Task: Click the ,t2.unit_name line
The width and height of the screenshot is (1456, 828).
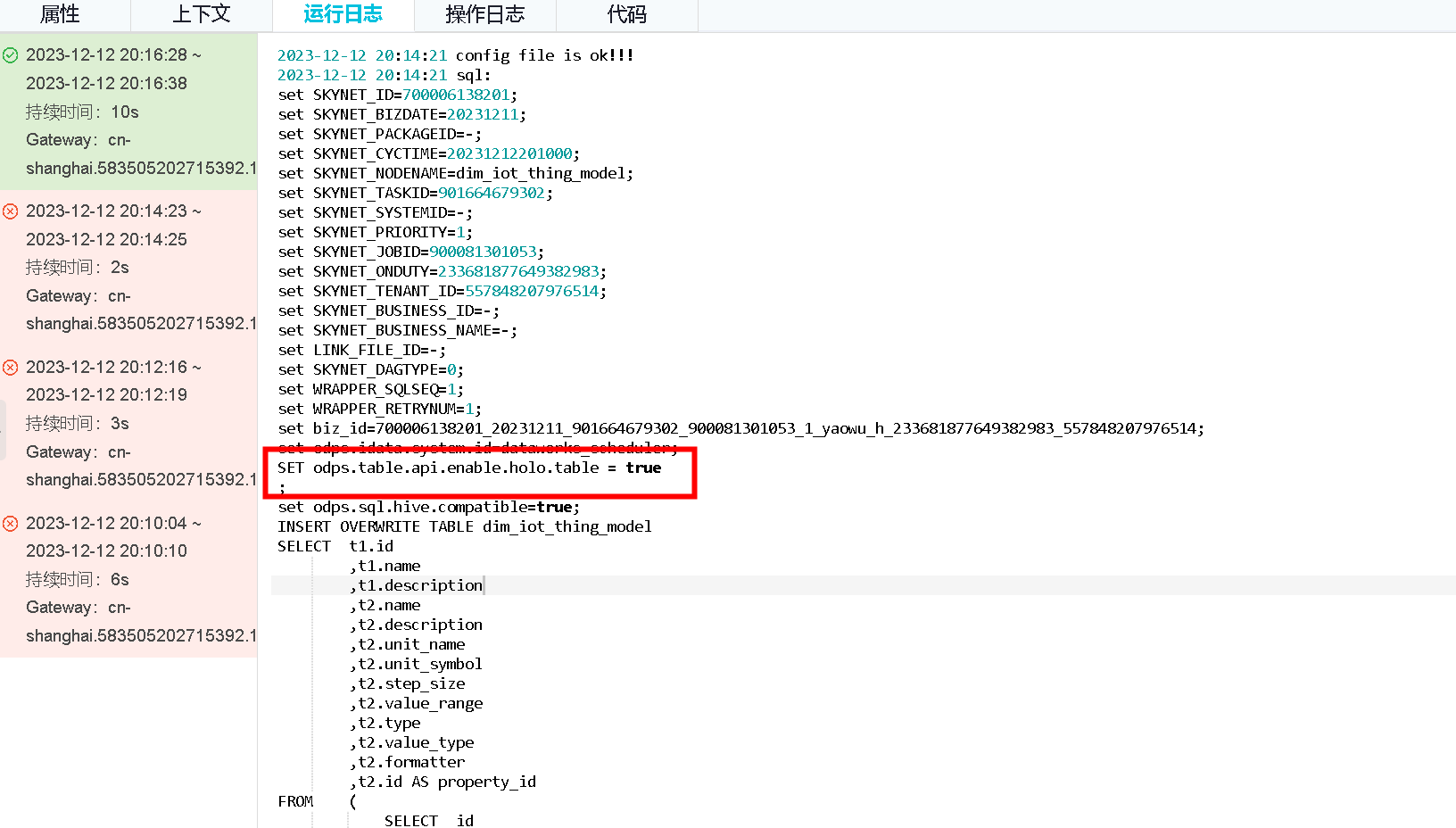Action: (407, 644)
